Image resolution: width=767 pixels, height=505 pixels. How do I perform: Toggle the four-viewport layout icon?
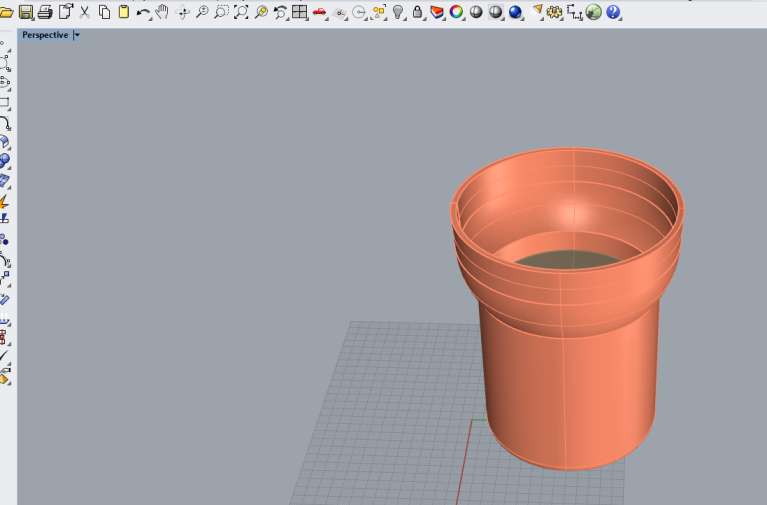(x=299, y=12)
